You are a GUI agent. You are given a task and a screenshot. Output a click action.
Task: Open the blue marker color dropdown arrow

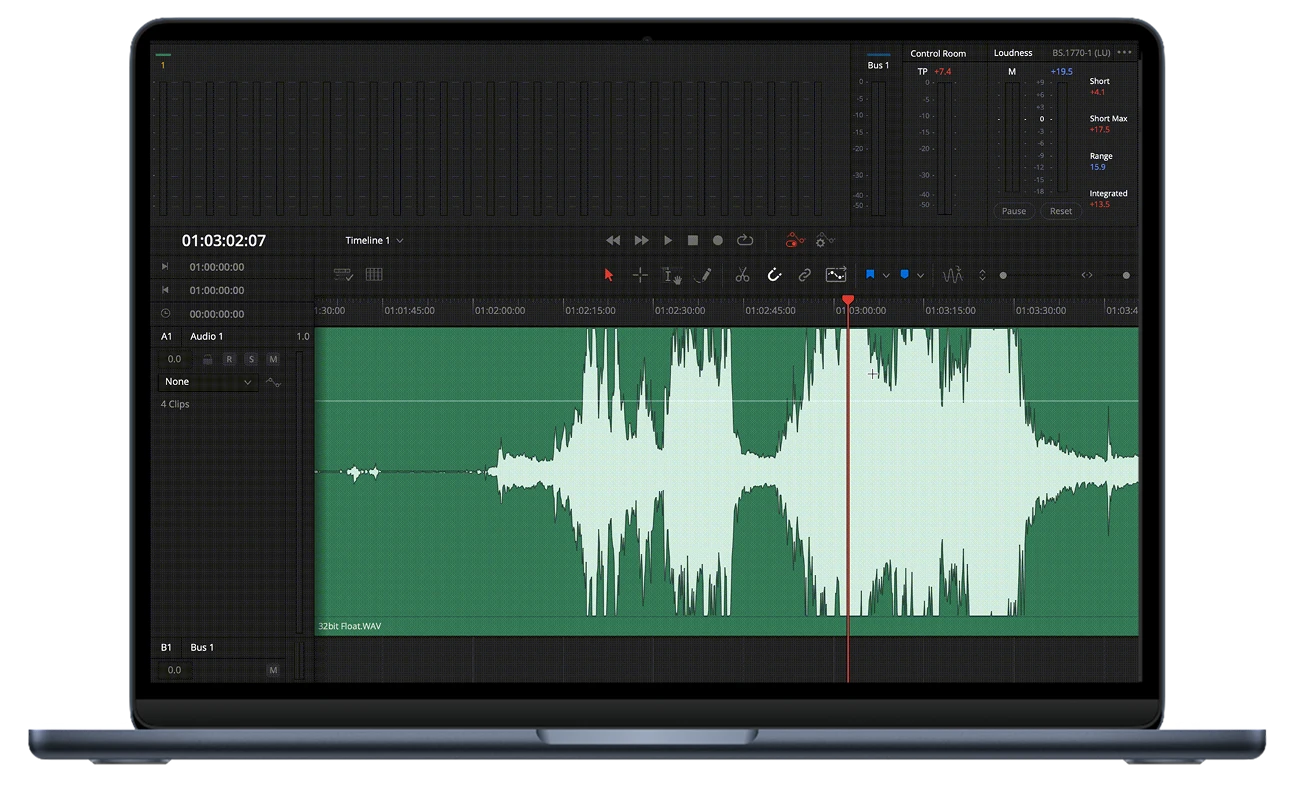[x=920, y=275]
